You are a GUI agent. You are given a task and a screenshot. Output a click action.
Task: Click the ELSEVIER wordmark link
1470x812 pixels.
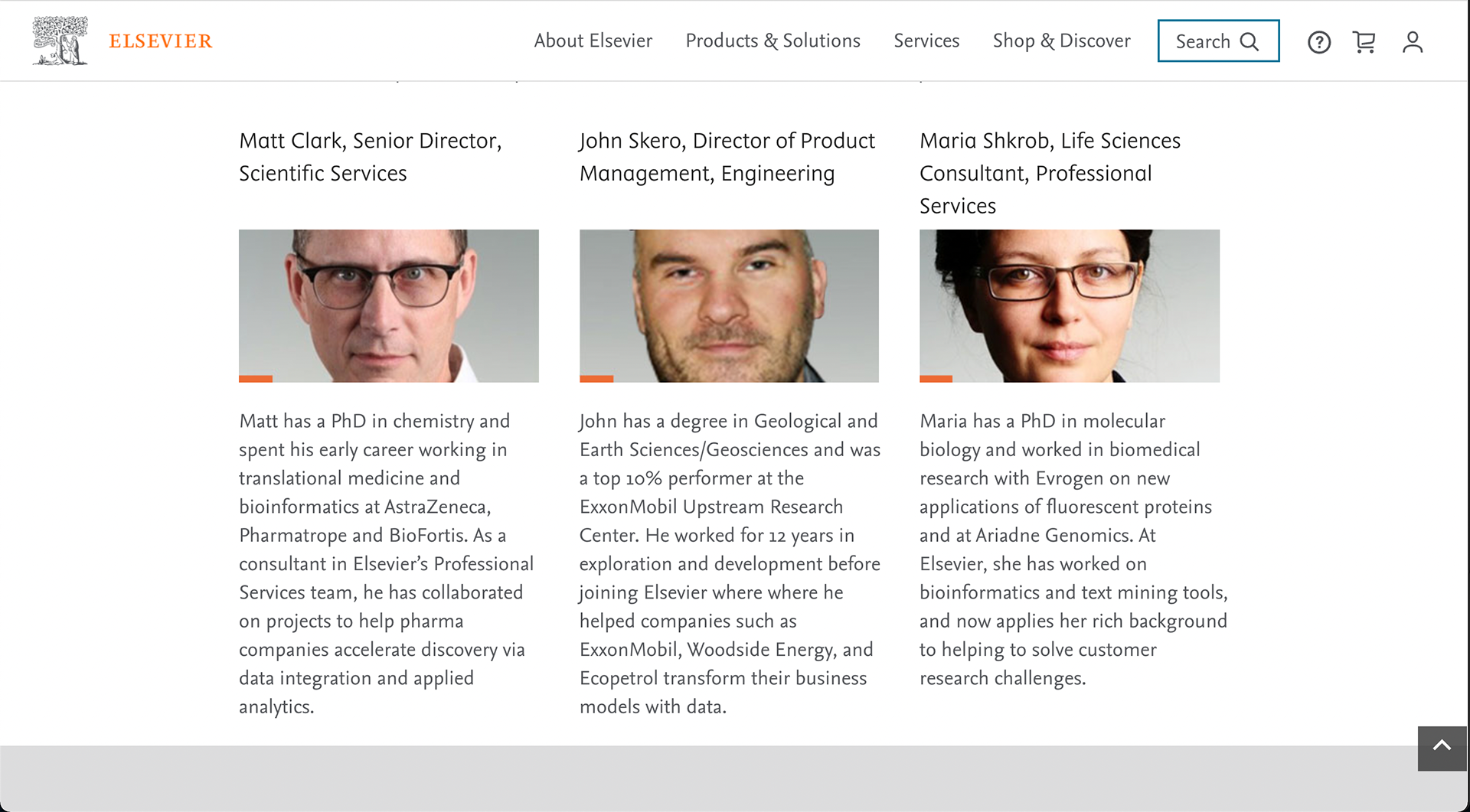tap(161, 41)
